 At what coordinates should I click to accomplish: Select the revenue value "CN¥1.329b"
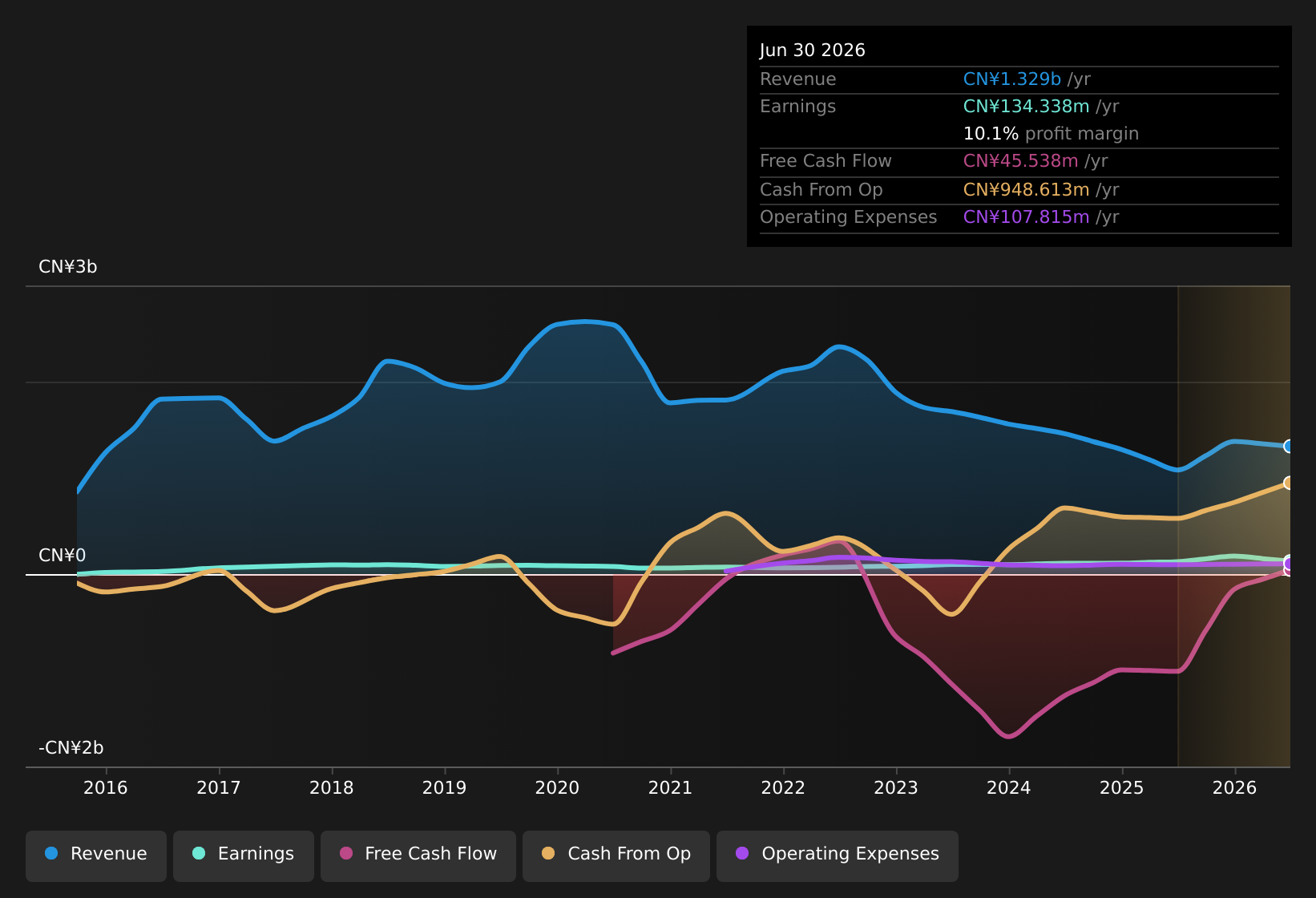pyautogui.click(x=1012, y=79)
